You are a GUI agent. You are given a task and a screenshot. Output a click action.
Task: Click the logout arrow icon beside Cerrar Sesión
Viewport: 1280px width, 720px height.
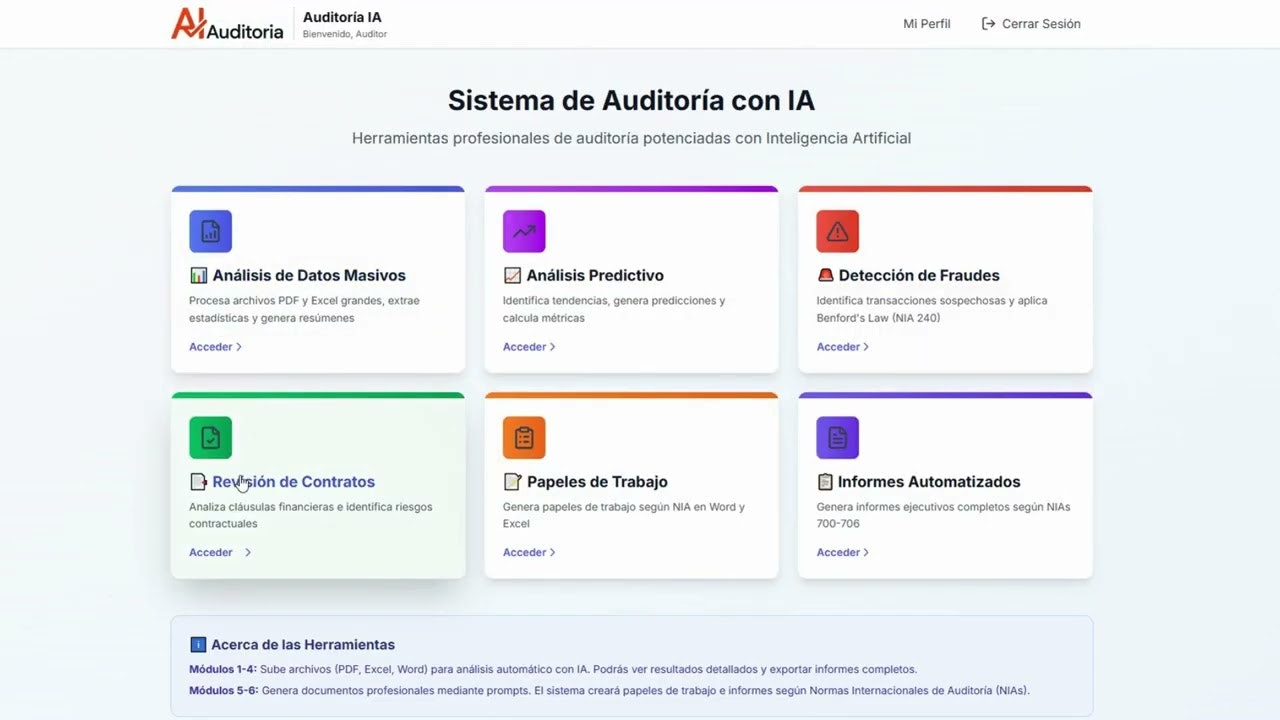[x=989, y=24]
